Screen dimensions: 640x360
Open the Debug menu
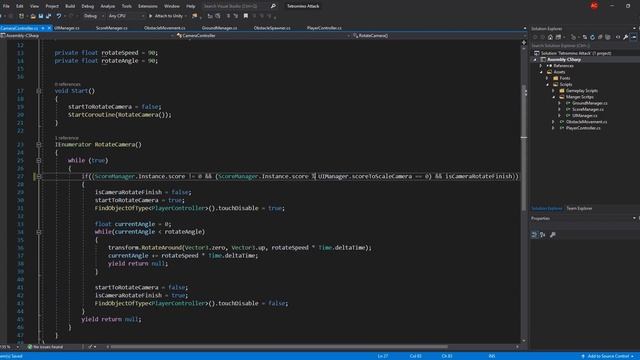pyautogui.click(x=87, y=6)
